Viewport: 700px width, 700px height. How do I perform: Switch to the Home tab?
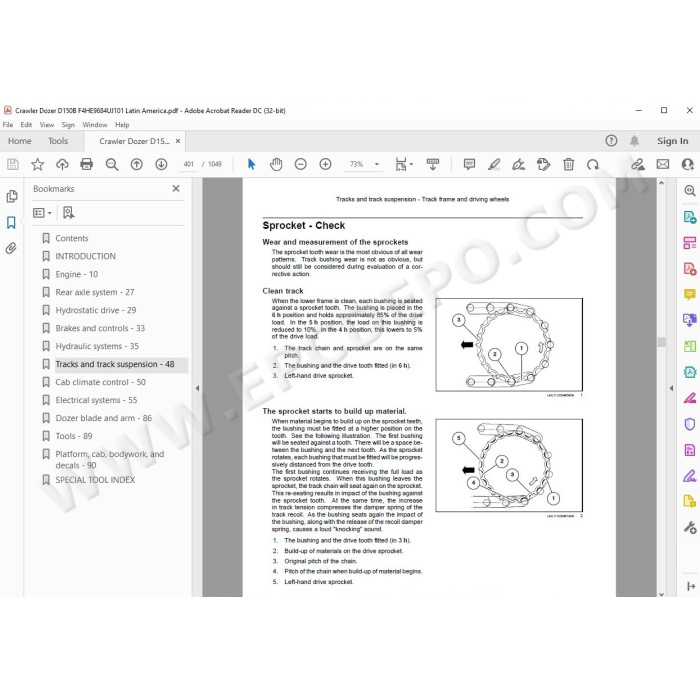pos(20,141)
